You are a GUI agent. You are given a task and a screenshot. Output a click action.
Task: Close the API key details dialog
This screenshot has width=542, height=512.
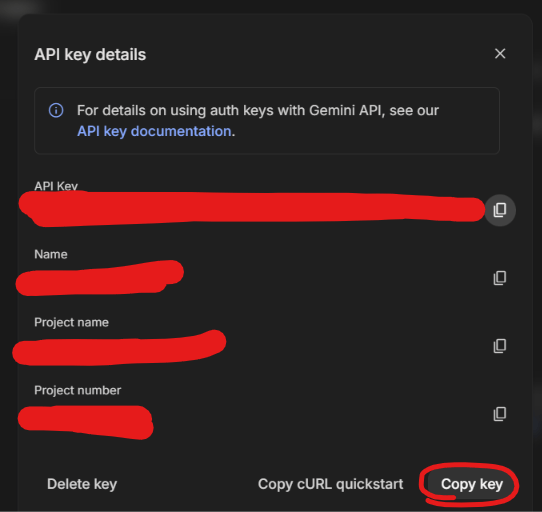click(500, 54)
